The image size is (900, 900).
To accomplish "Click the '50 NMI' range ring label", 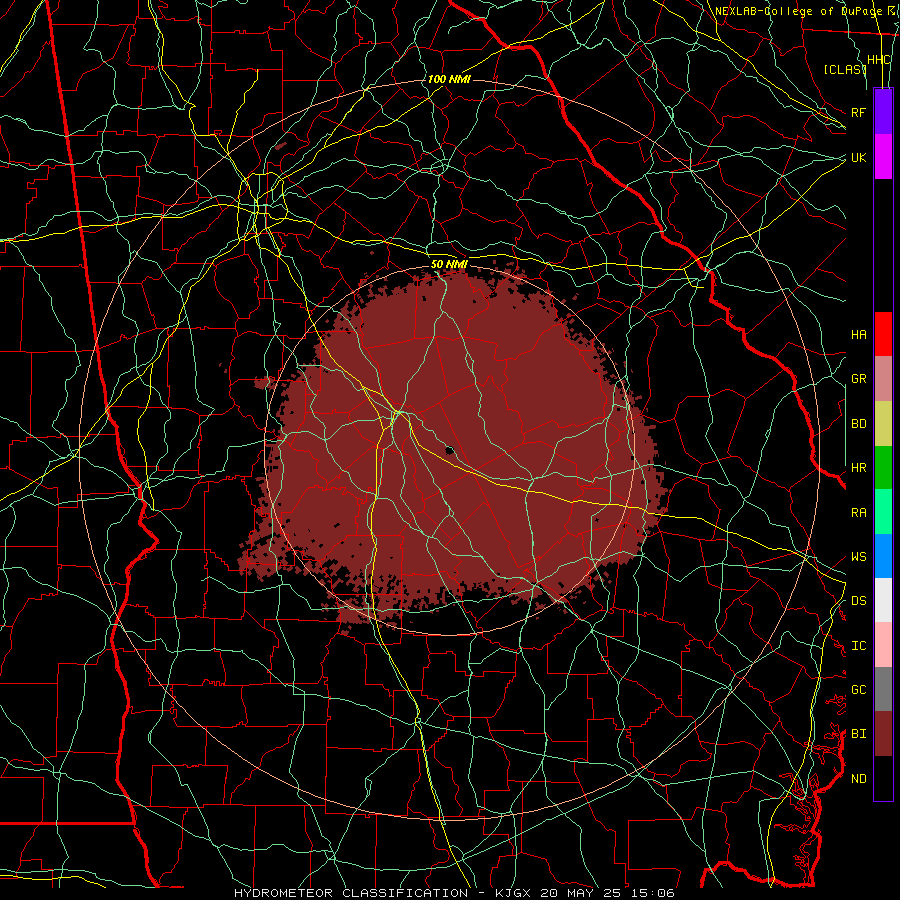I will pos(449,264).
